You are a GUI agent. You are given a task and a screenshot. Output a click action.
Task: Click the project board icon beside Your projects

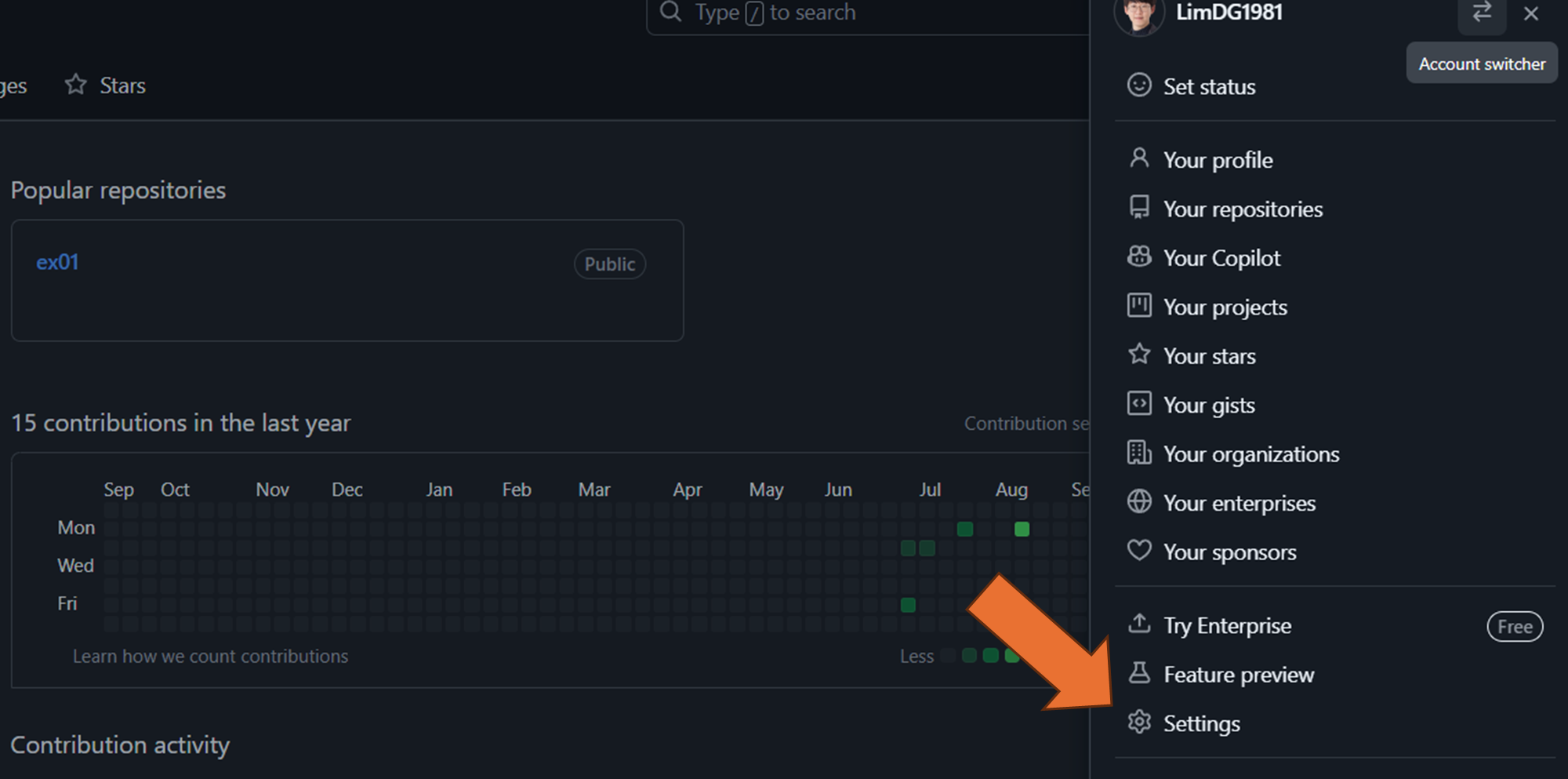(x=1139, y=305)
